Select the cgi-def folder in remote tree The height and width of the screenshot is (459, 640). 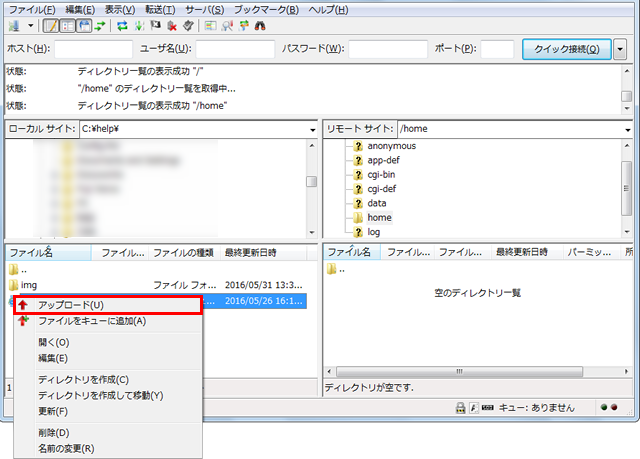click(382, 189)
